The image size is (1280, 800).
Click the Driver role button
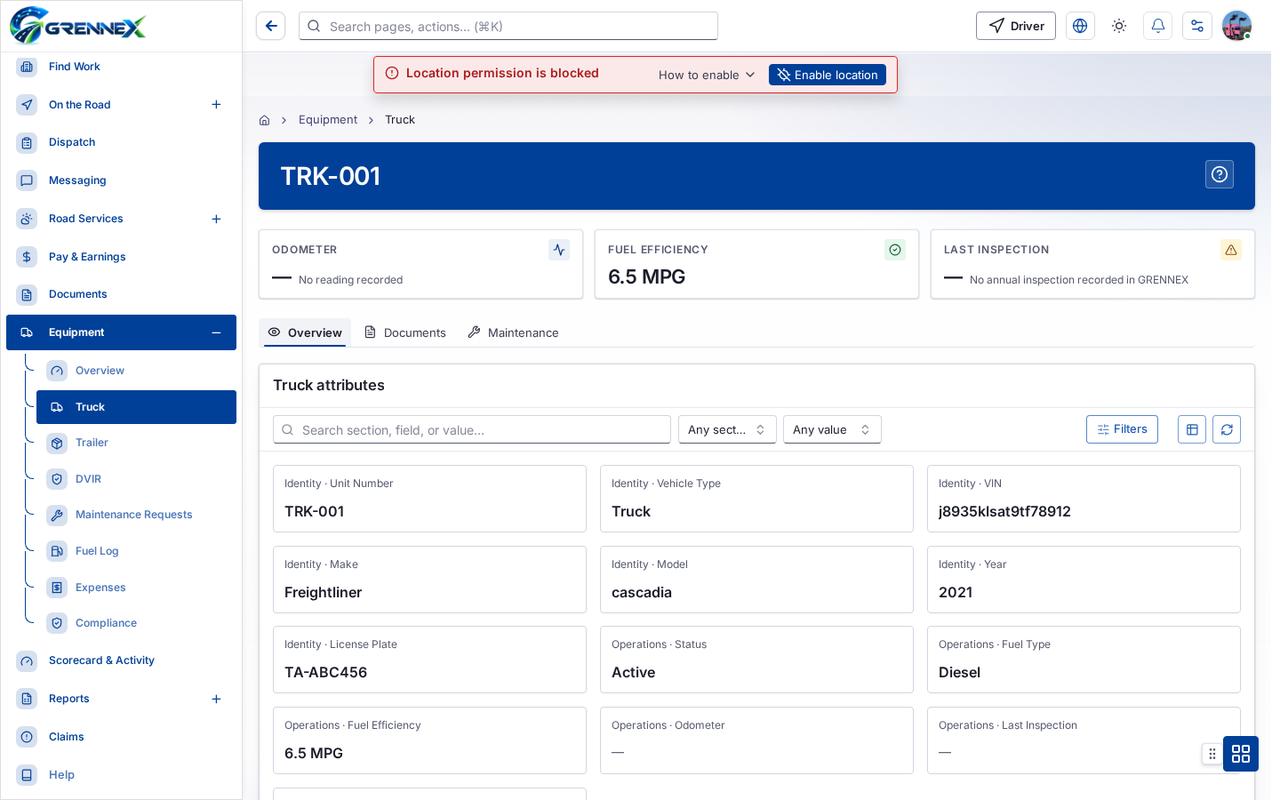(1016, 26)
